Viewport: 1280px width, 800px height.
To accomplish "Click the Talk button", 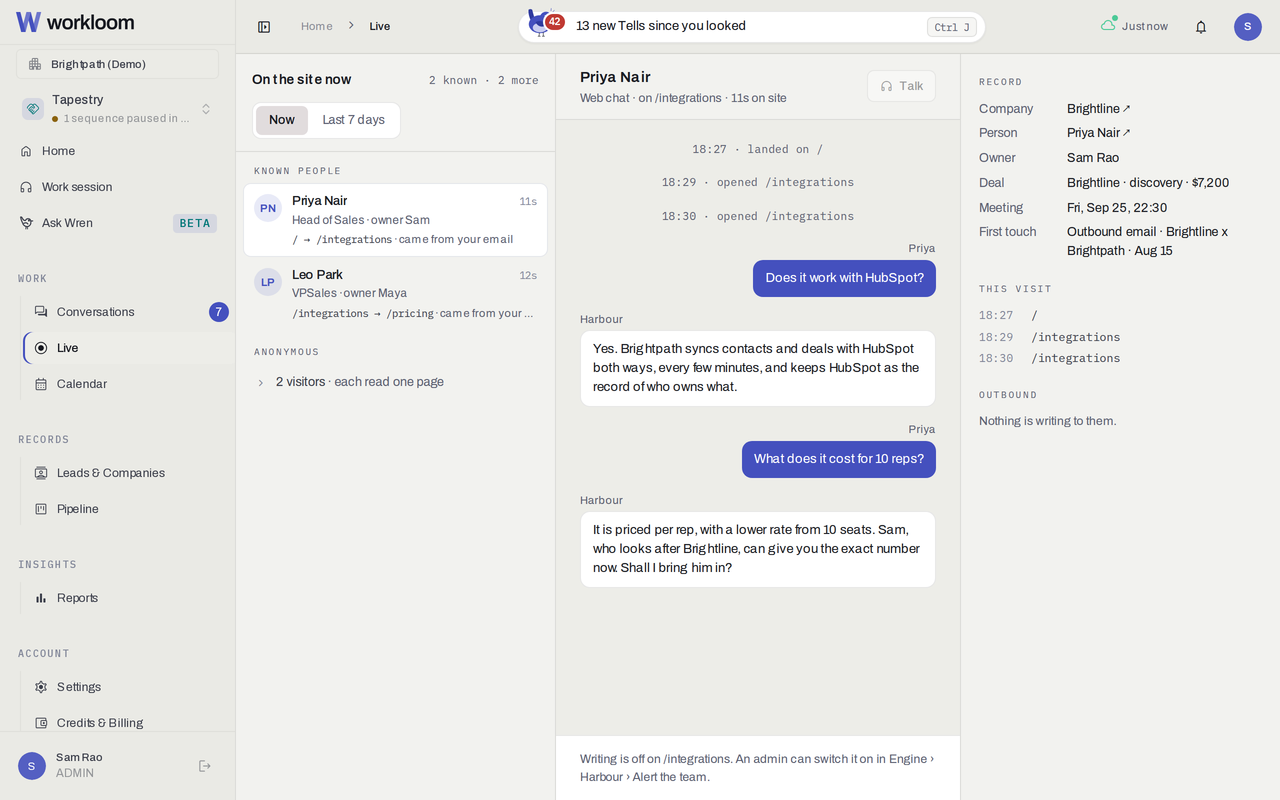I will (x=901, y=86).
